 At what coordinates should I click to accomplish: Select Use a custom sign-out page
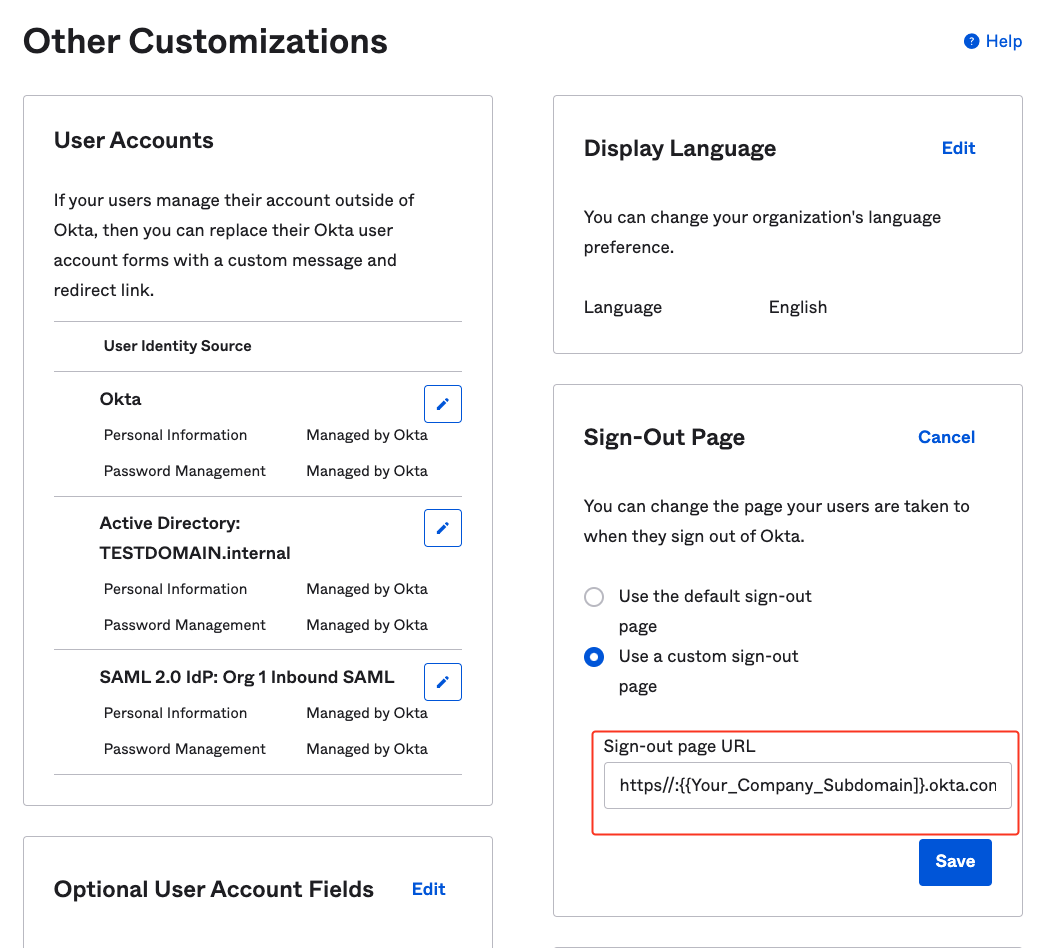pos(594,657)
